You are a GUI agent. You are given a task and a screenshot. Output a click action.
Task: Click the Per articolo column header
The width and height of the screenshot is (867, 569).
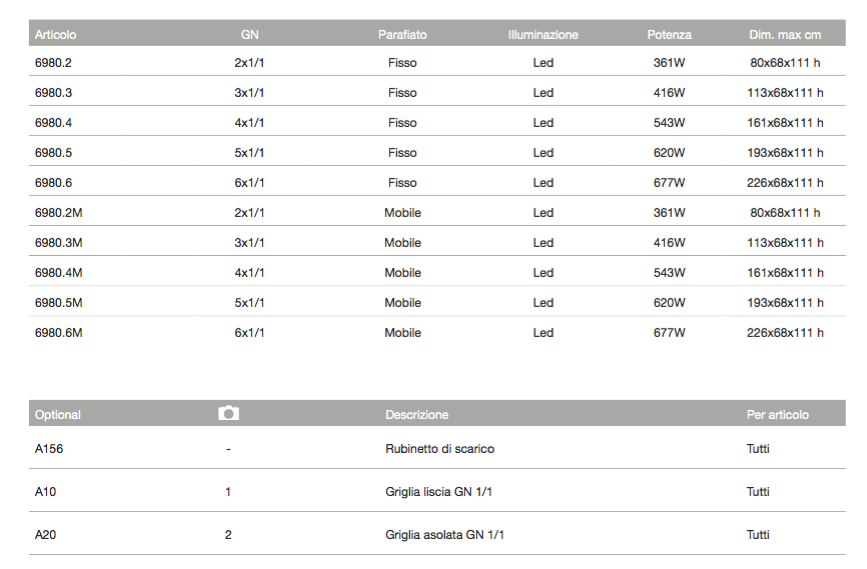click(x=777, y=414)
